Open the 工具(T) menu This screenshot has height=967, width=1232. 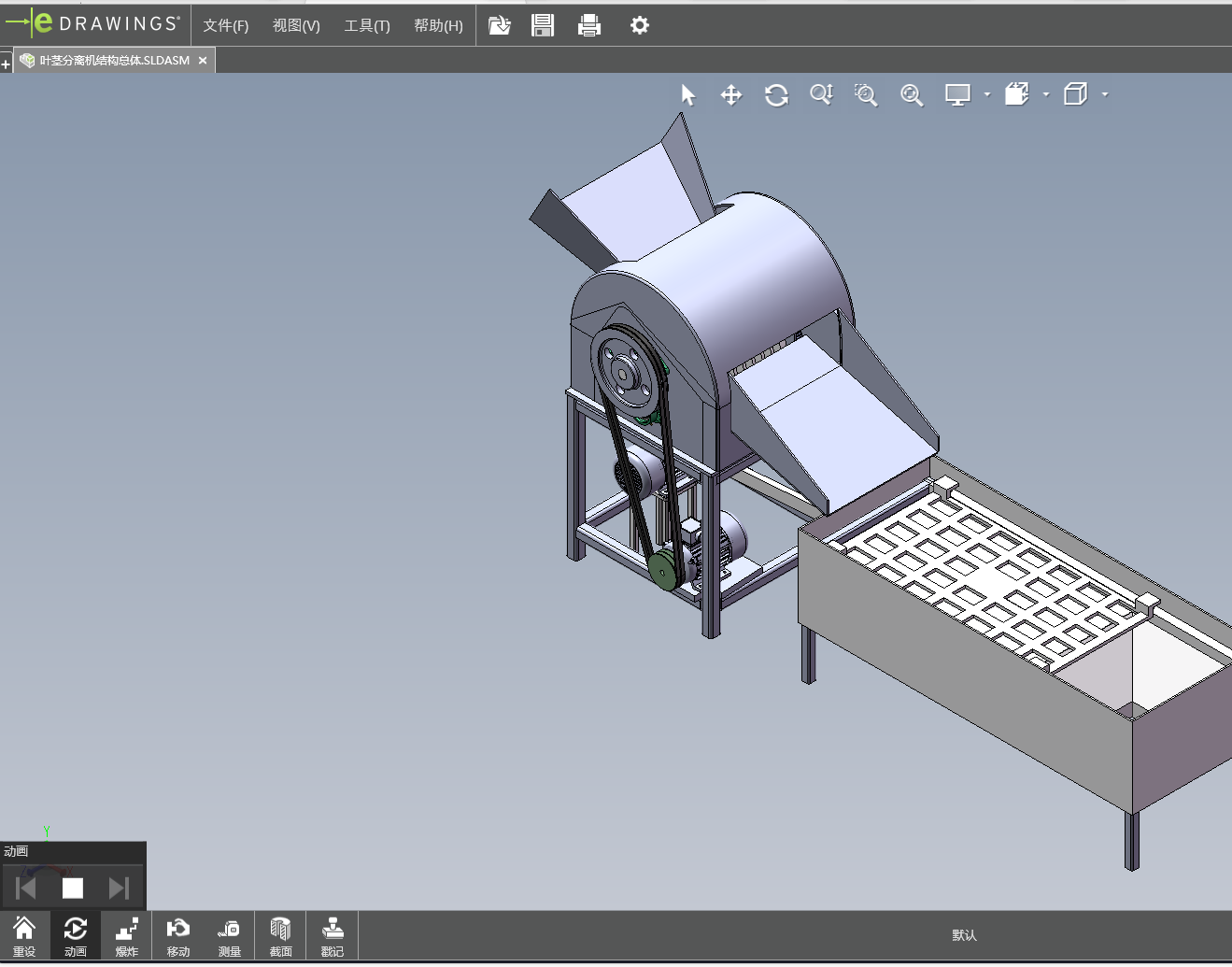click(x=367, y=25)
